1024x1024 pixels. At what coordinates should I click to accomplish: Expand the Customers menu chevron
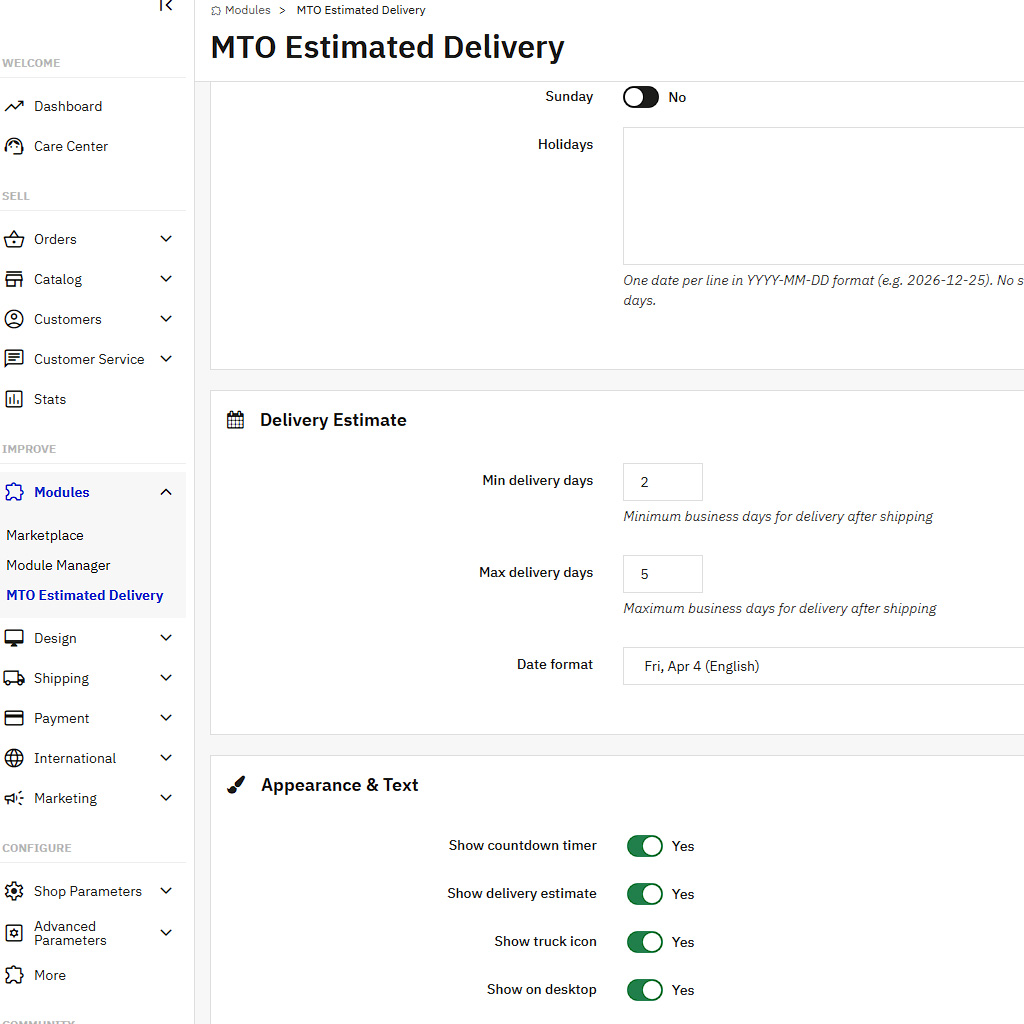(166, 319)
